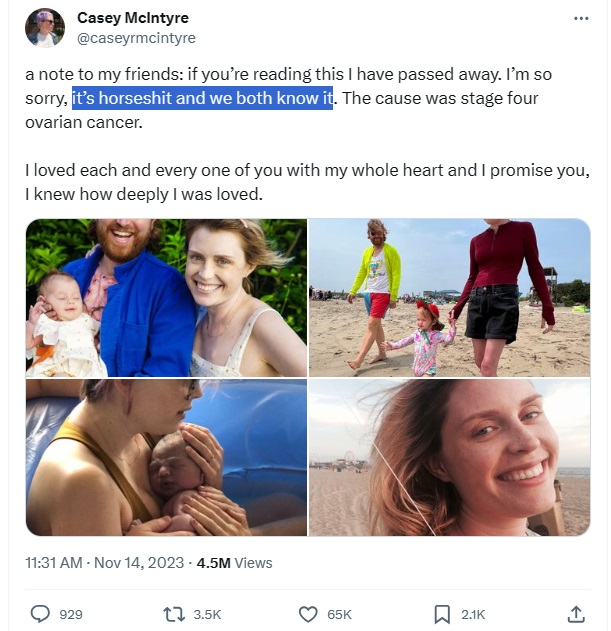The image size is (611, 631).
Task: Click the 929 replies count
Action: (71, 614)
